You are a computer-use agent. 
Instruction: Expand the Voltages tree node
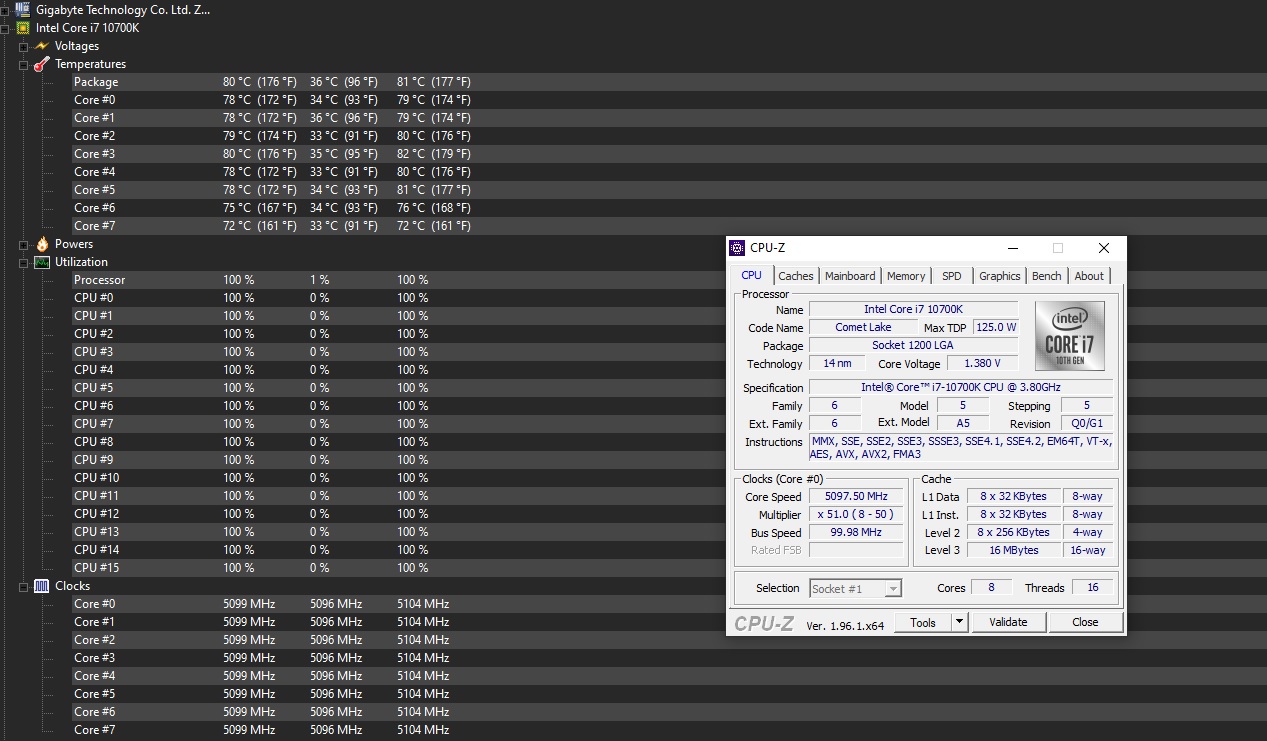click(x=23, y=46)
